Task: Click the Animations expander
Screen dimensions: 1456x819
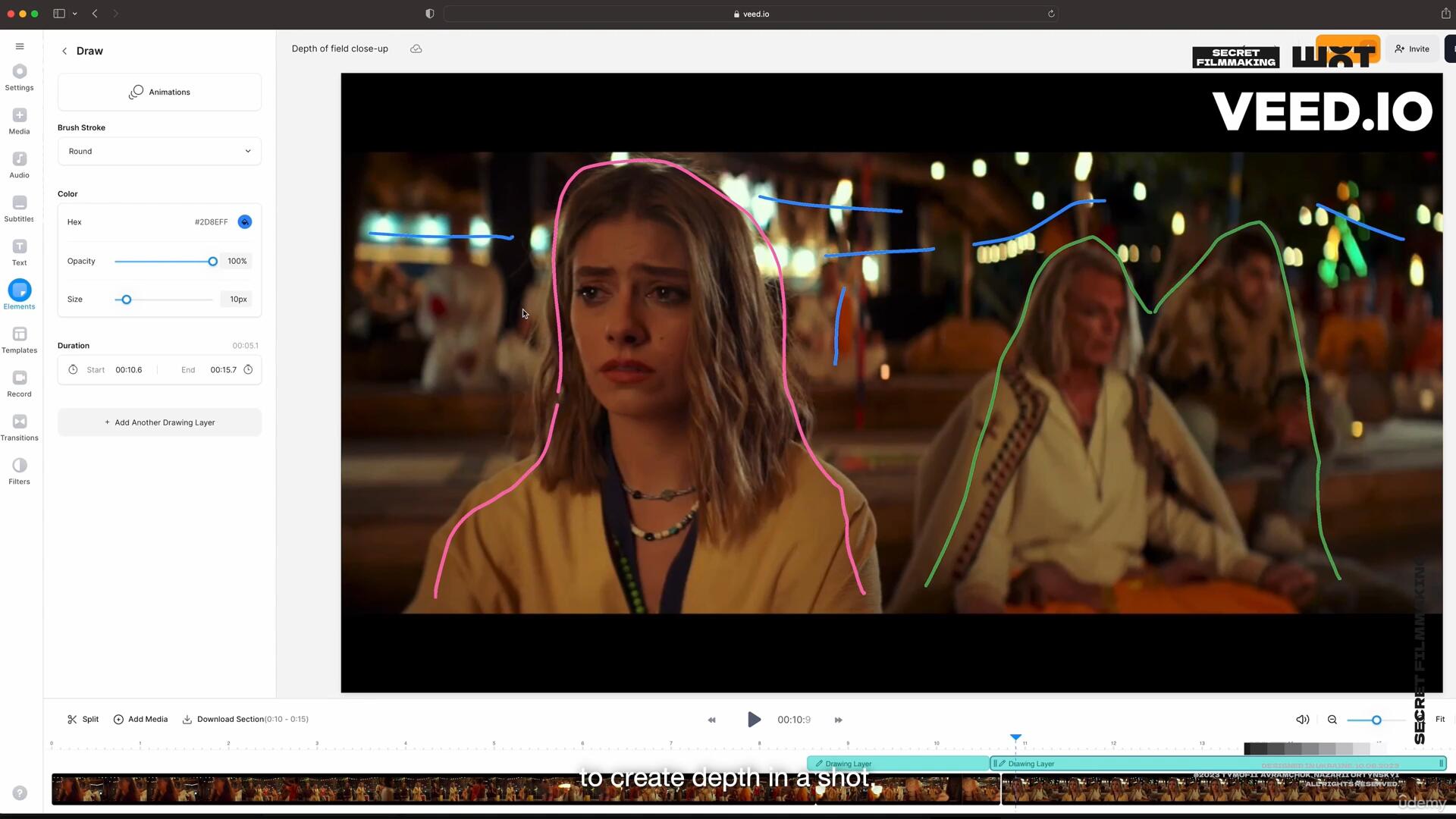Action: pos(160,91)
